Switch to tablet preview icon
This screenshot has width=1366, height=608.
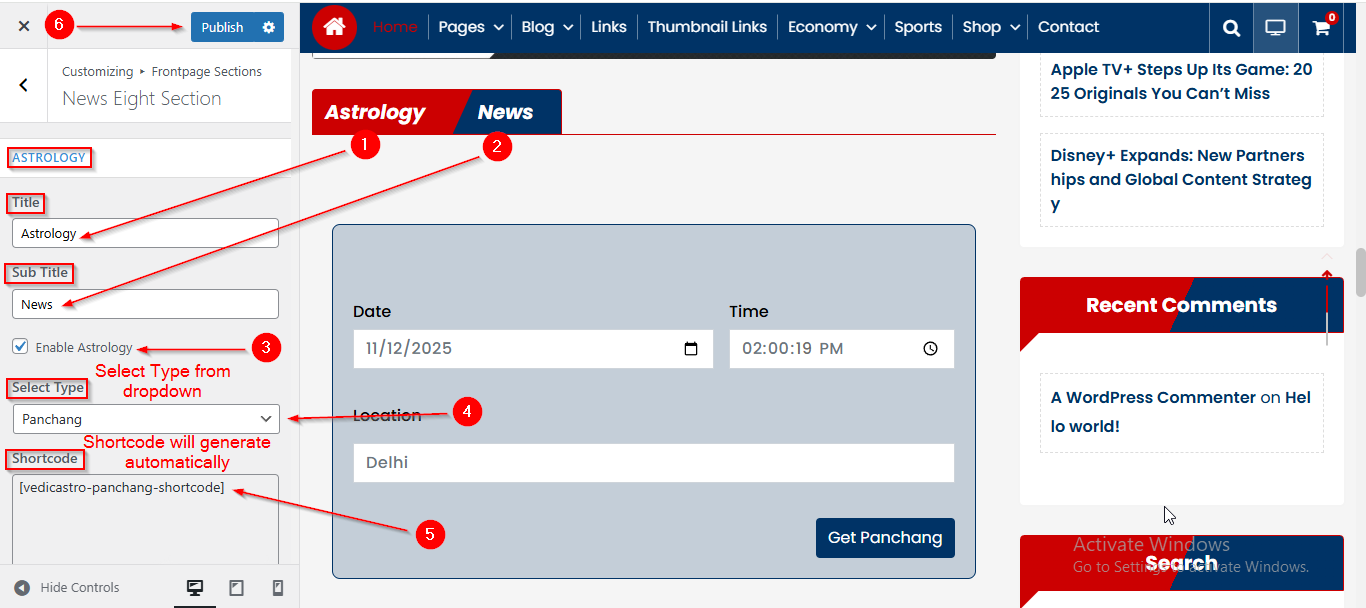(236, 588)
